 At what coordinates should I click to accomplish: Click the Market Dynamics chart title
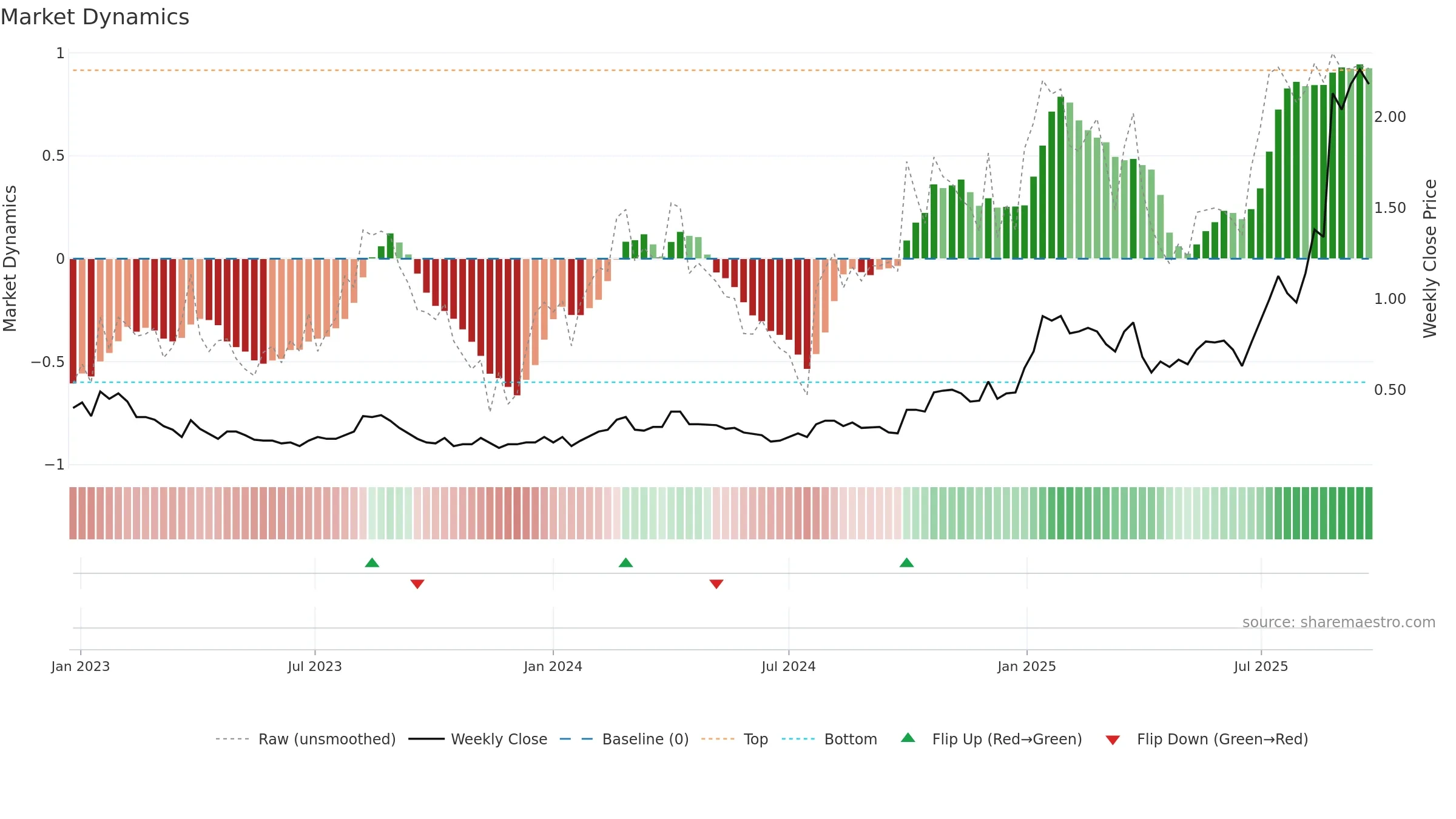coord(95,17)
